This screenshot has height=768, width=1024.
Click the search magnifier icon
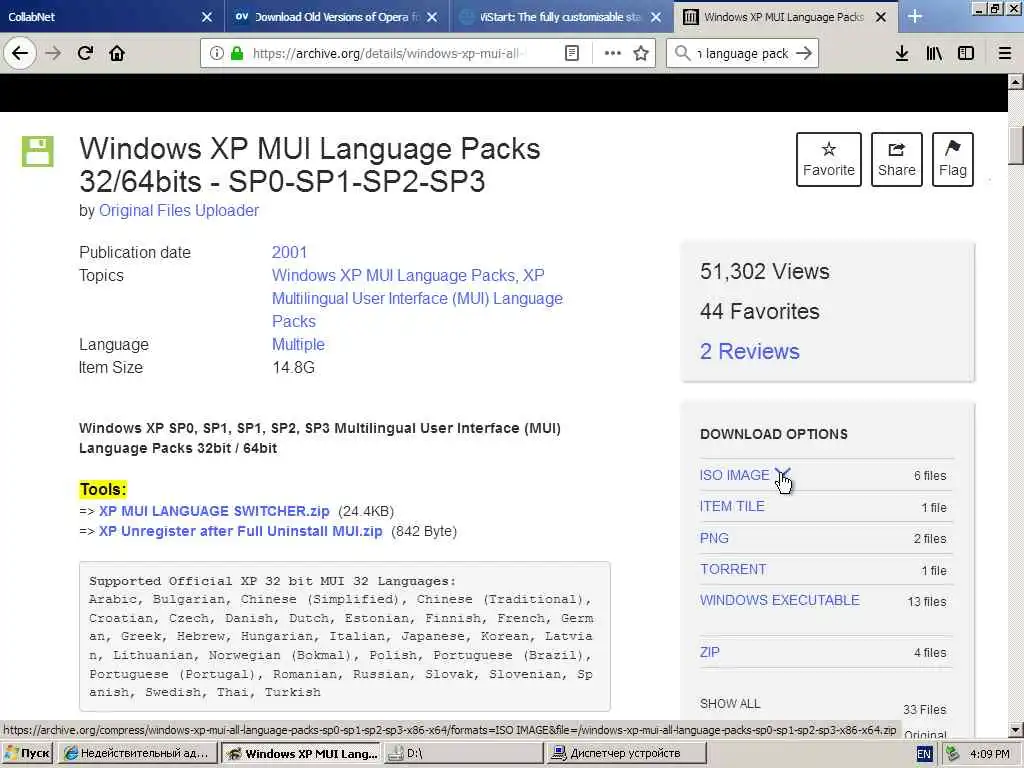point(682,54)
